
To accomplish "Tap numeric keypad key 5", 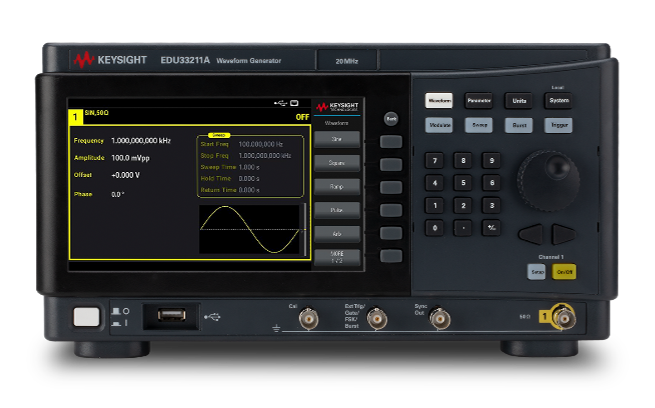I will tap(463, 183).
